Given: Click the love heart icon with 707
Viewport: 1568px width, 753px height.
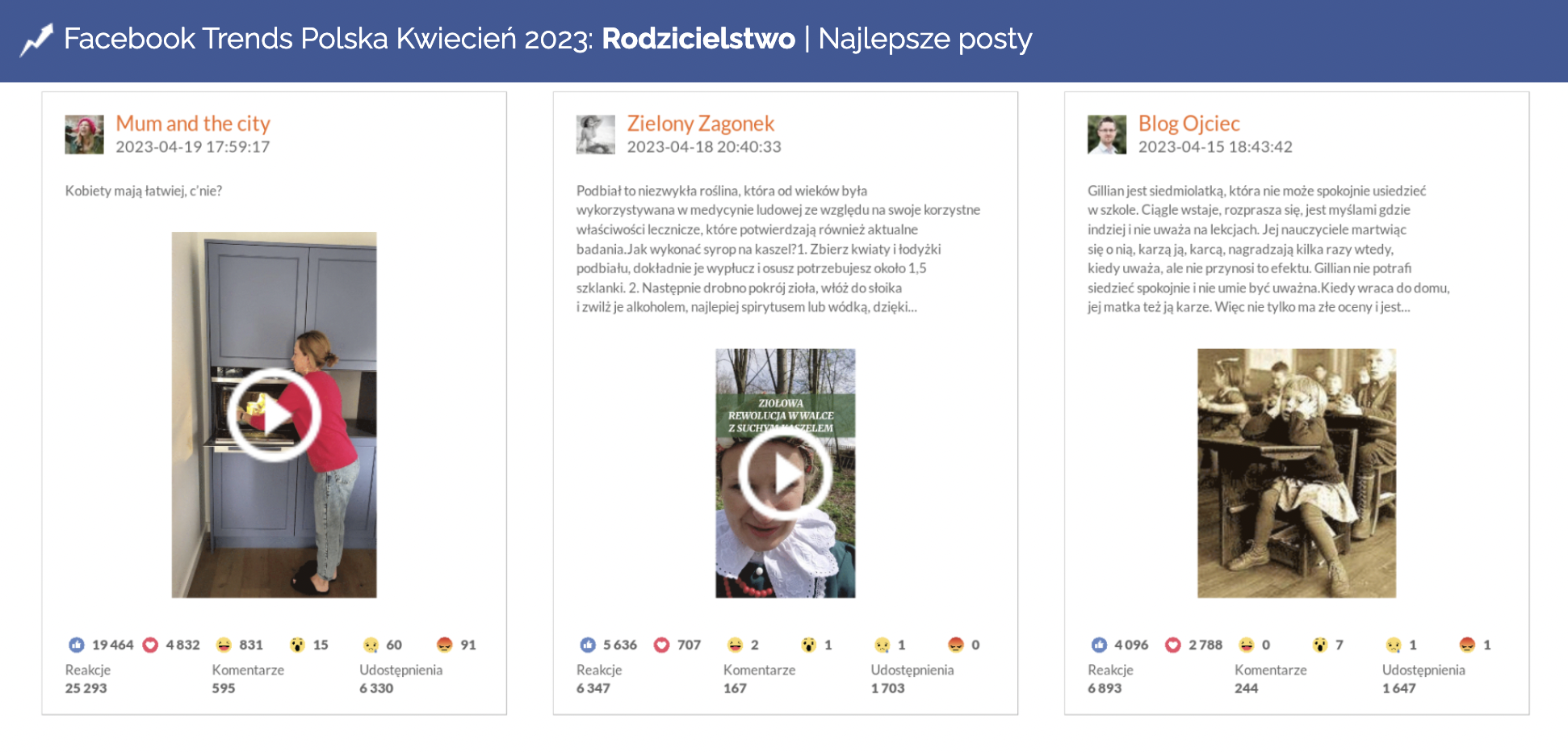Looking at the screenshot, I should point(661,645).
